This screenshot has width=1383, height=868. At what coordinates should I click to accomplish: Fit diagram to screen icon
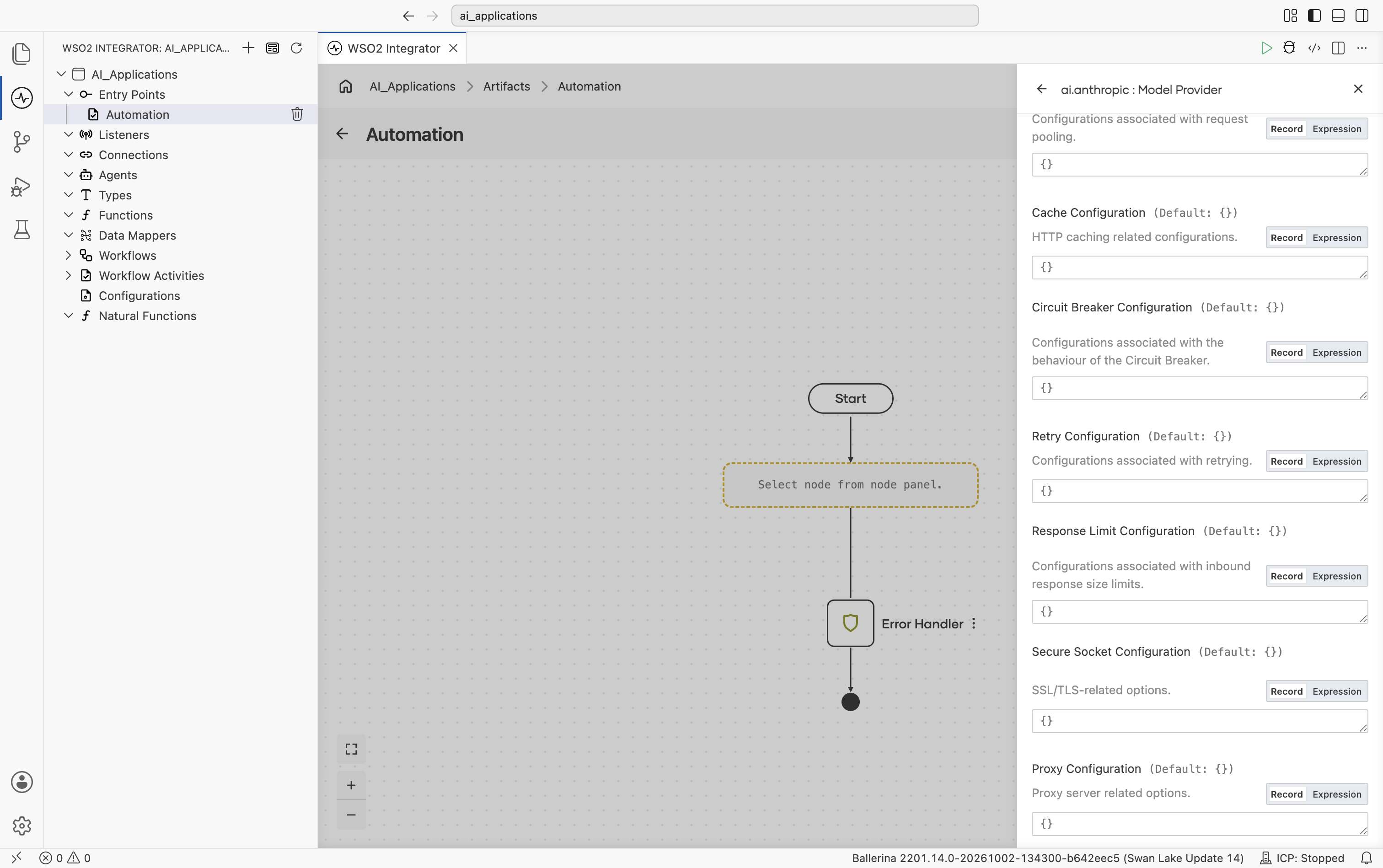(351, 749)
